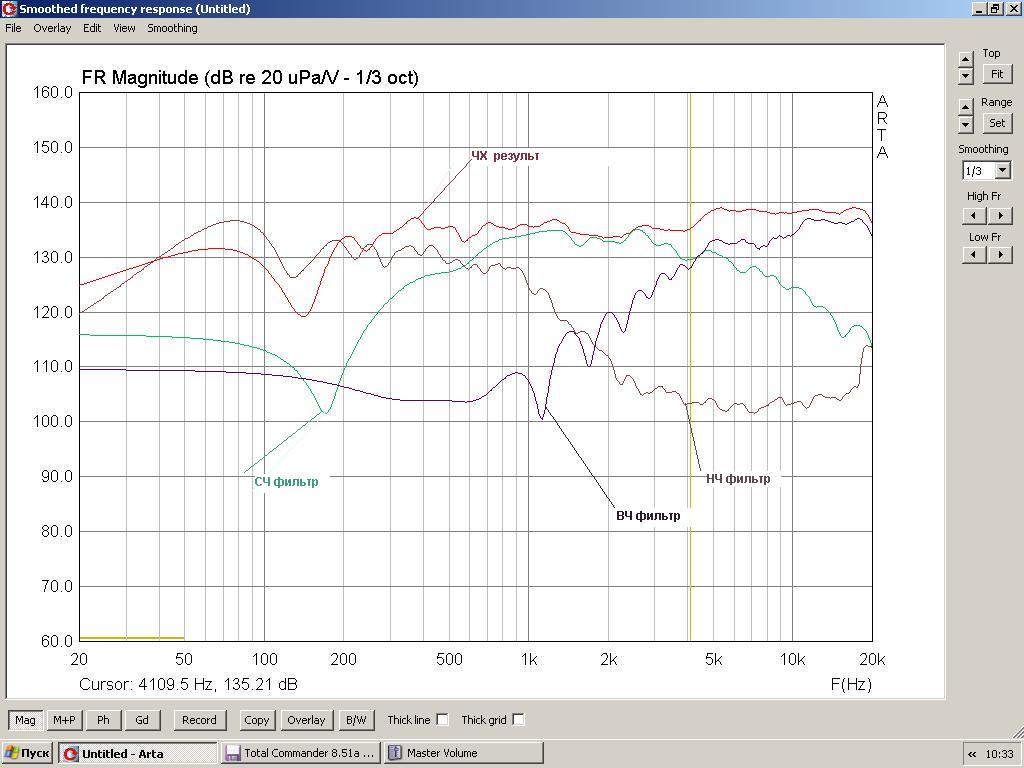This screenshot has width=1024, height=768.
Task: Click the Range up arrow
Action: 966,107
